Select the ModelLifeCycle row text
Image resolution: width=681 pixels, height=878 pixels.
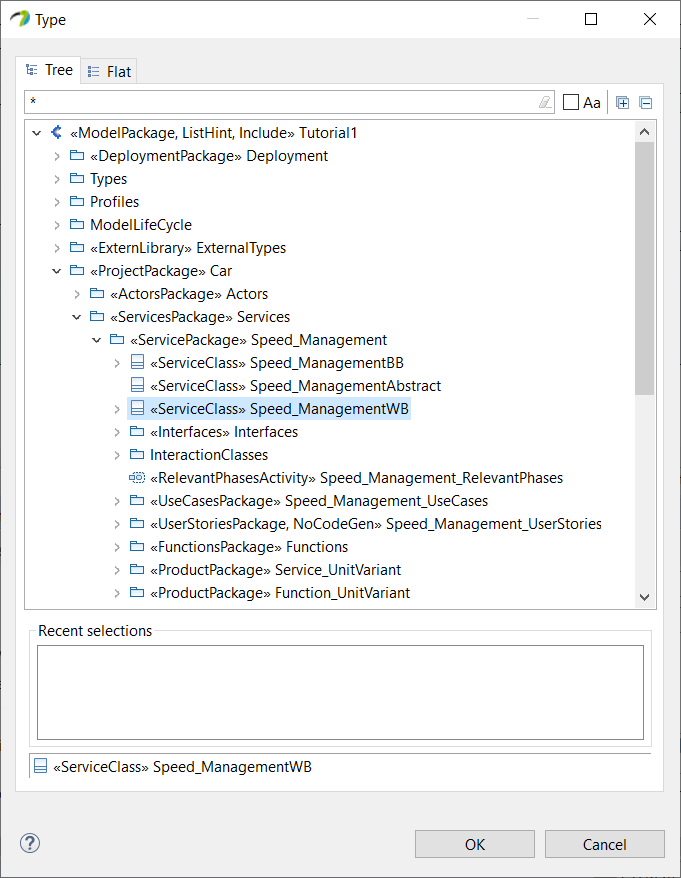click(141, 225)
